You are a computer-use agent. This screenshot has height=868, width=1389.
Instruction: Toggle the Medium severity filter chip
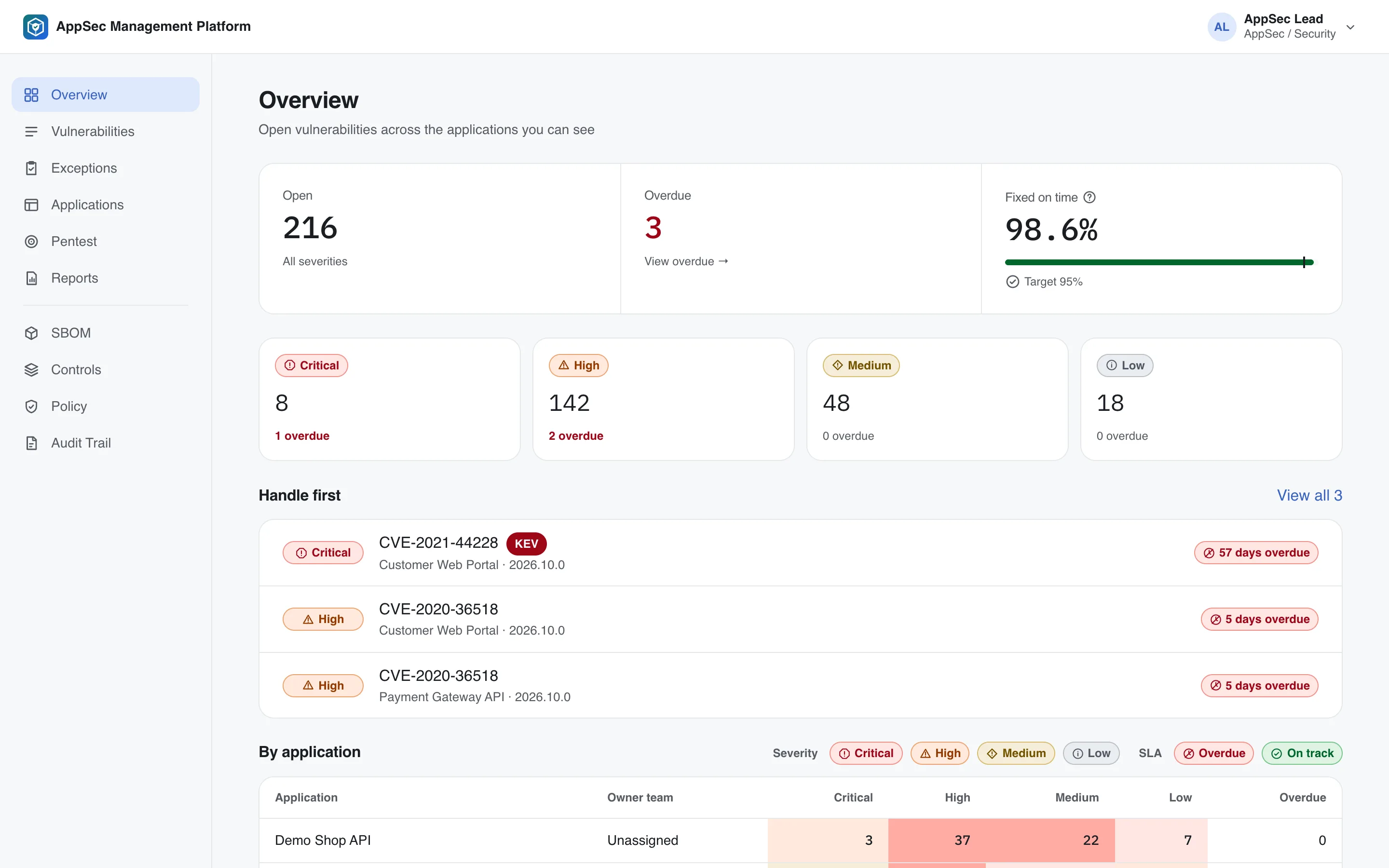(x=1016, y=753)
